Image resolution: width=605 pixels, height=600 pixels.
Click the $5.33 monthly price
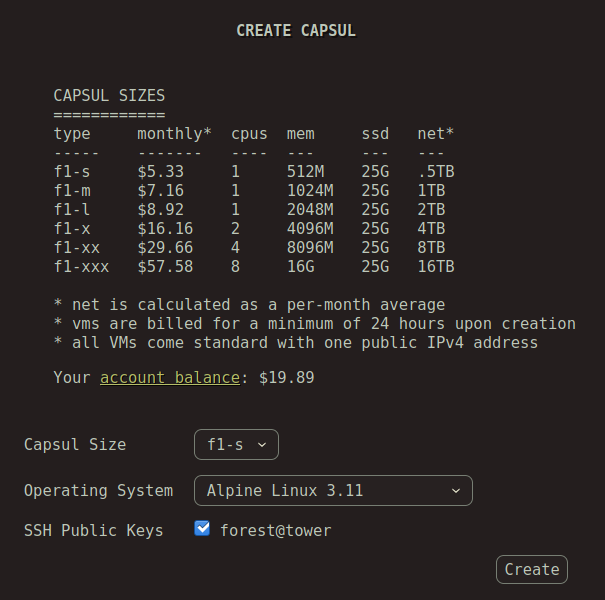click(161, 171)
